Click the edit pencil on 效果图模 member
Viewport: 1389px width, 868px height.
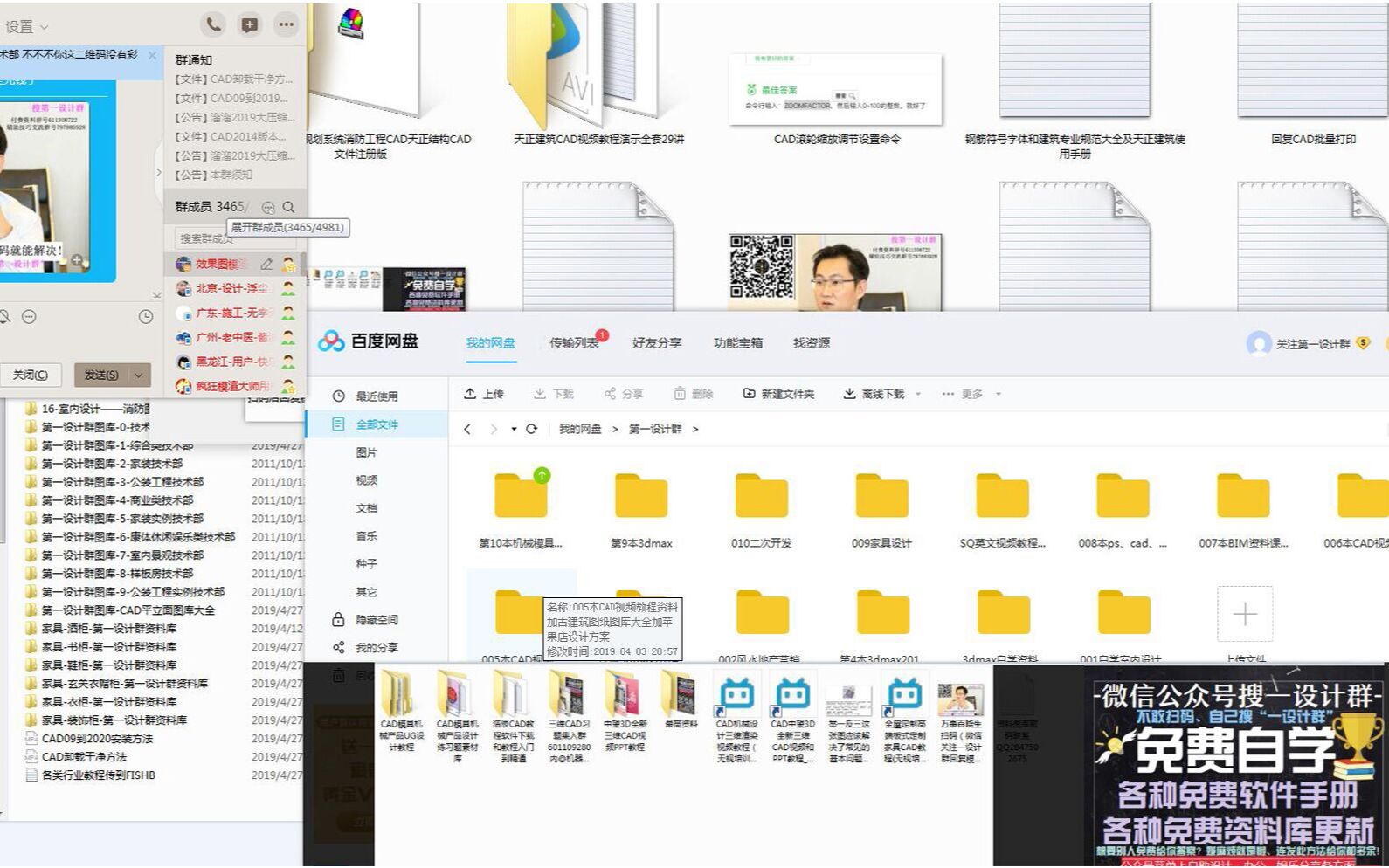click(266, 264)
